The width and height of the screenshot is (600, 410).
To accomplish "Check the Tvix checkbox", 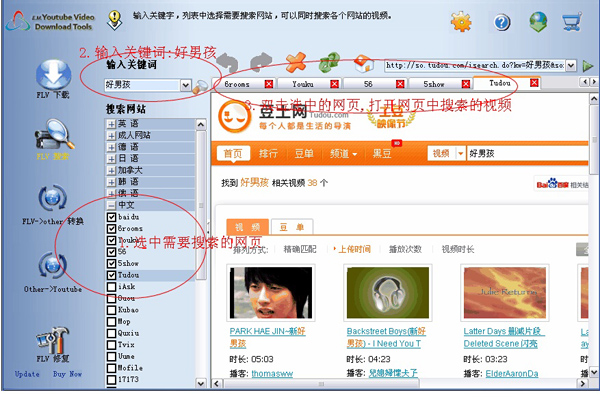I will 111,345.
